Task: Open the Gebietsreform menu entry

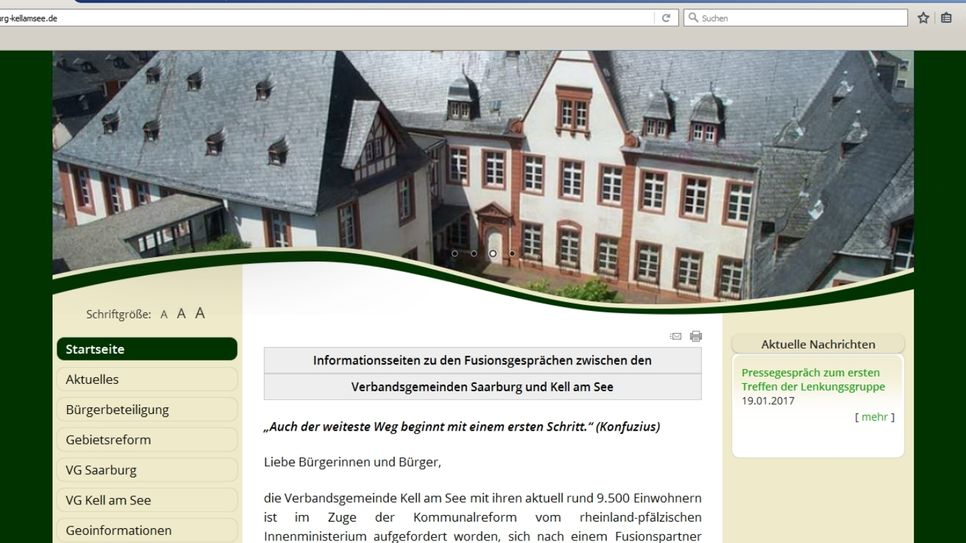Action: pyautogui.click(x=146, y=440)
